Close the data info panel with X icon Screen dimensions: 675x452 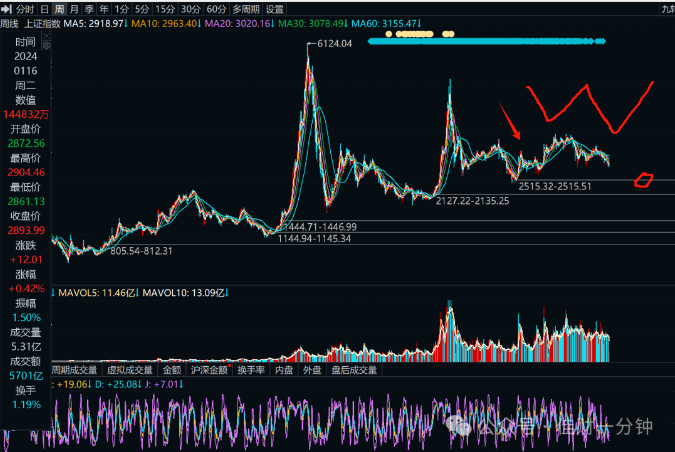(46, 36)
